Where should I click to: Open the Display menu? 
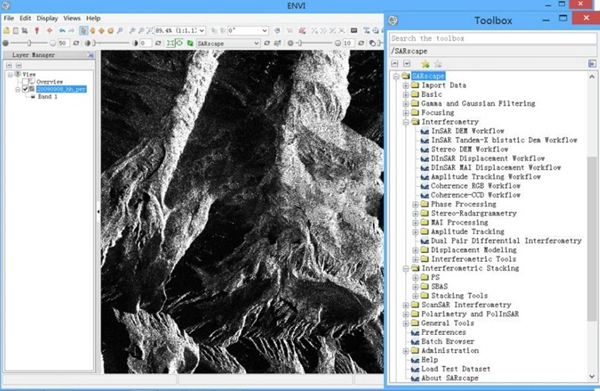pyautogui.click(x=47, y=18)
